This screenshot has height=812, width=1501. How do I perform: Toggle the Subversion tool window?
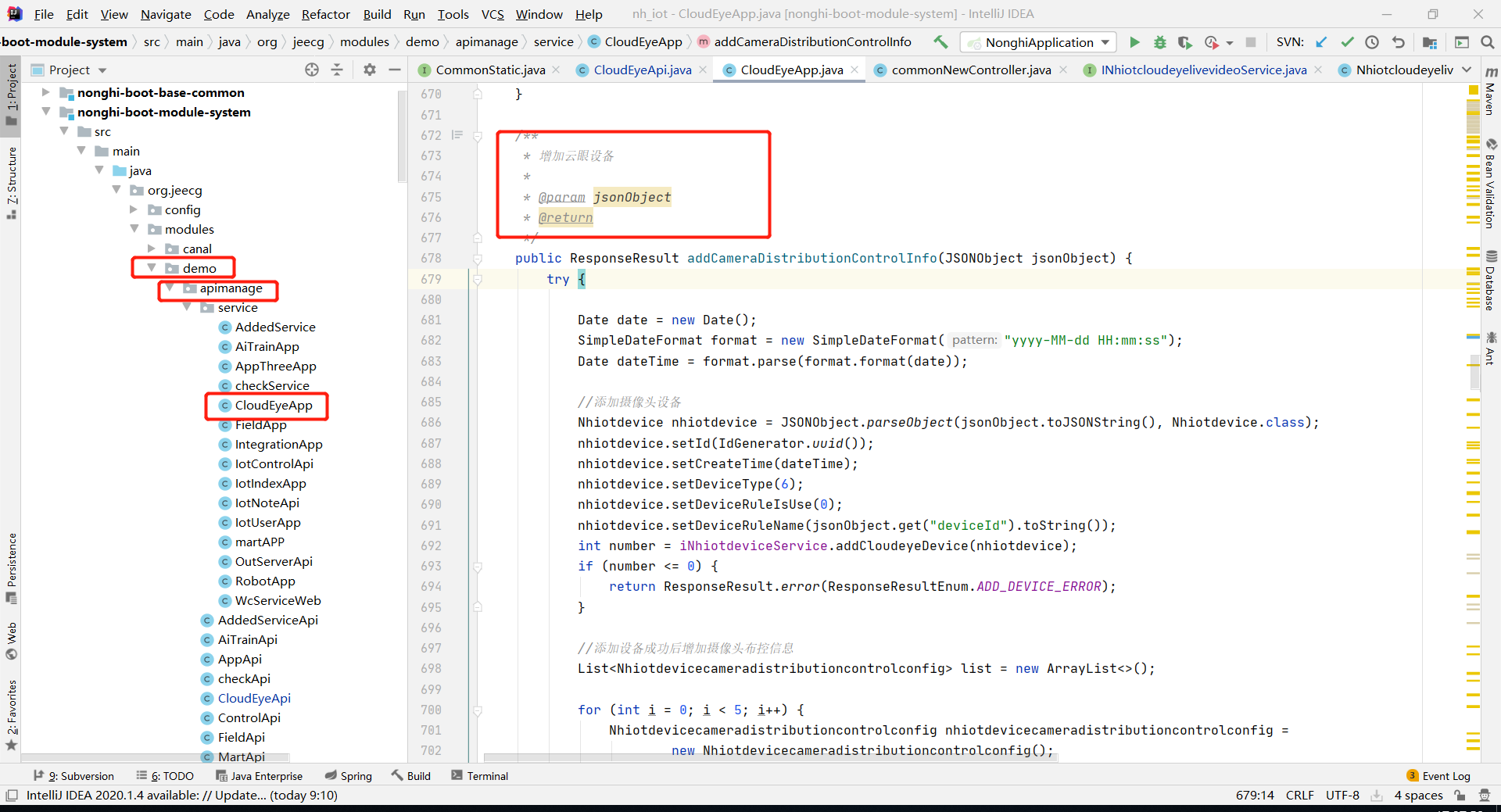(x=73, y=776)
